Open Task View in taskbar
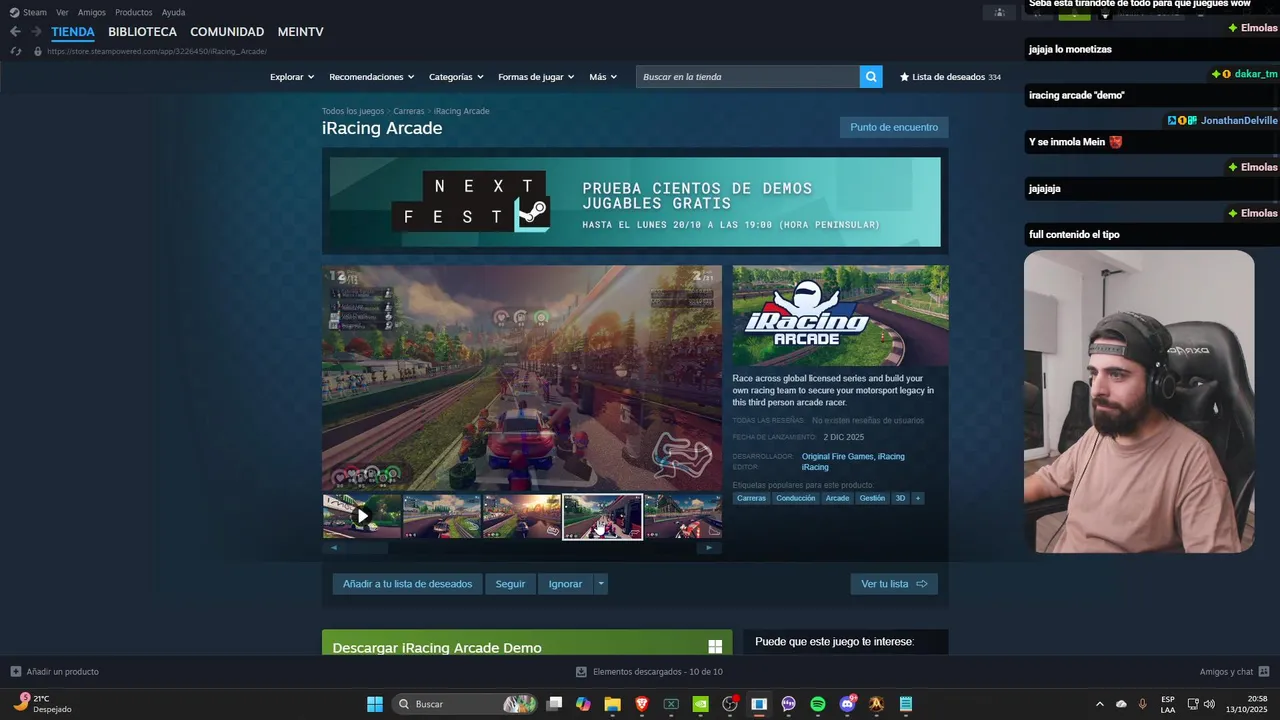The width and height of the screenshot is (1280, 720). [554, 704]
